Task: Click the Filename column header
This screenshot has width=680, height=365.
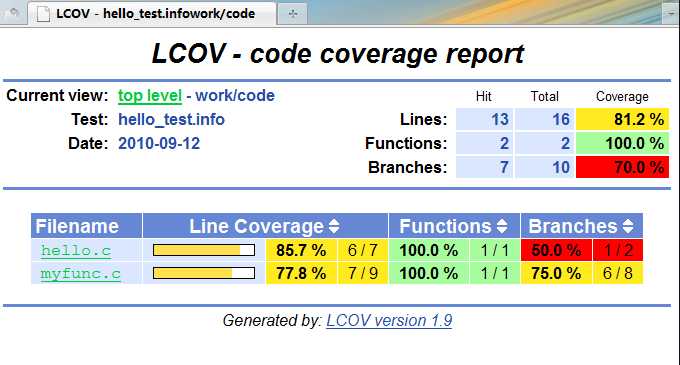Action: coord(86,226)
